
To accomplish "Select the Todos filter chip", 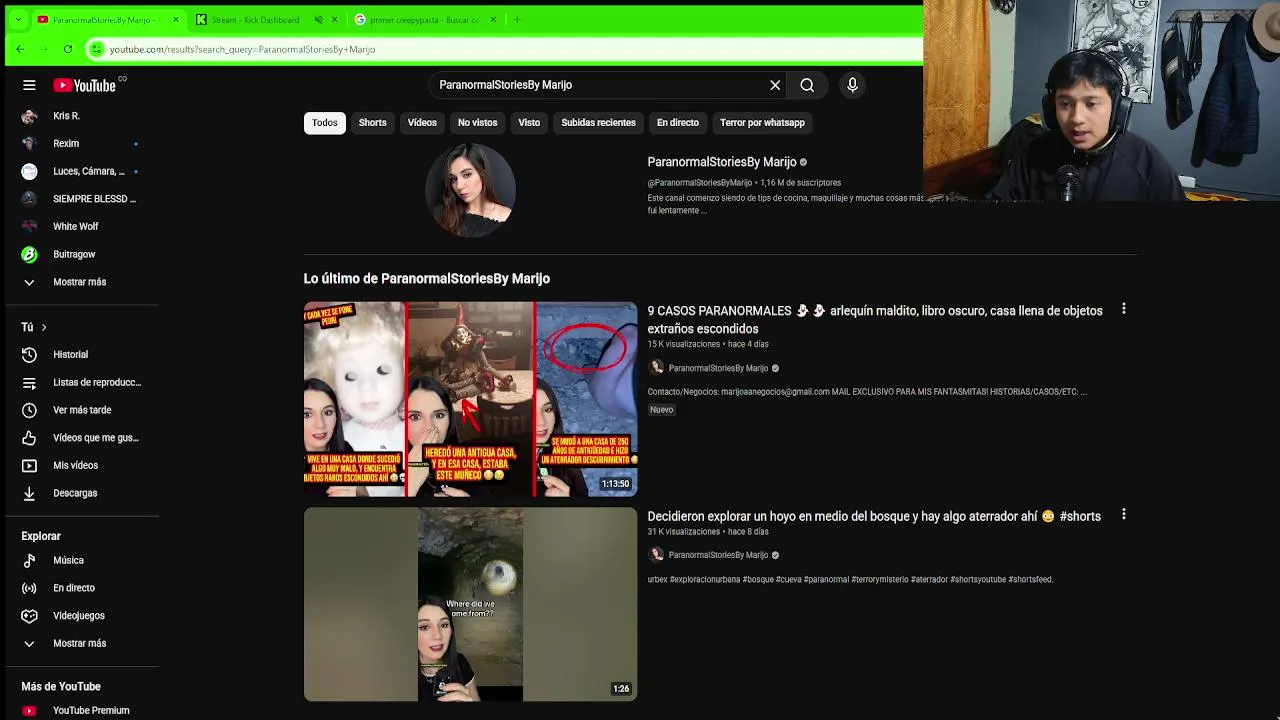I will click(x=324, y=123).
